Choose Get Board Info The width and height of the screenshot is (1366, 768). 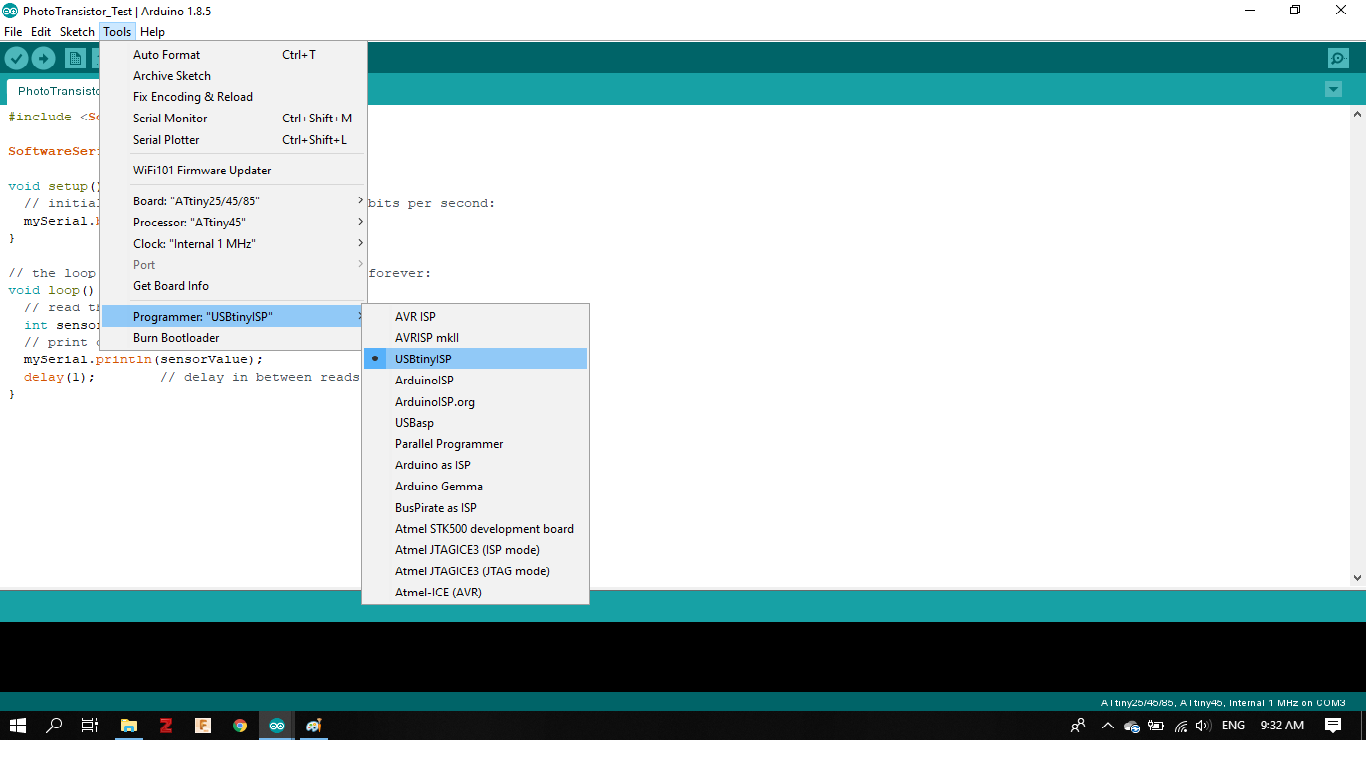(234, 286)
